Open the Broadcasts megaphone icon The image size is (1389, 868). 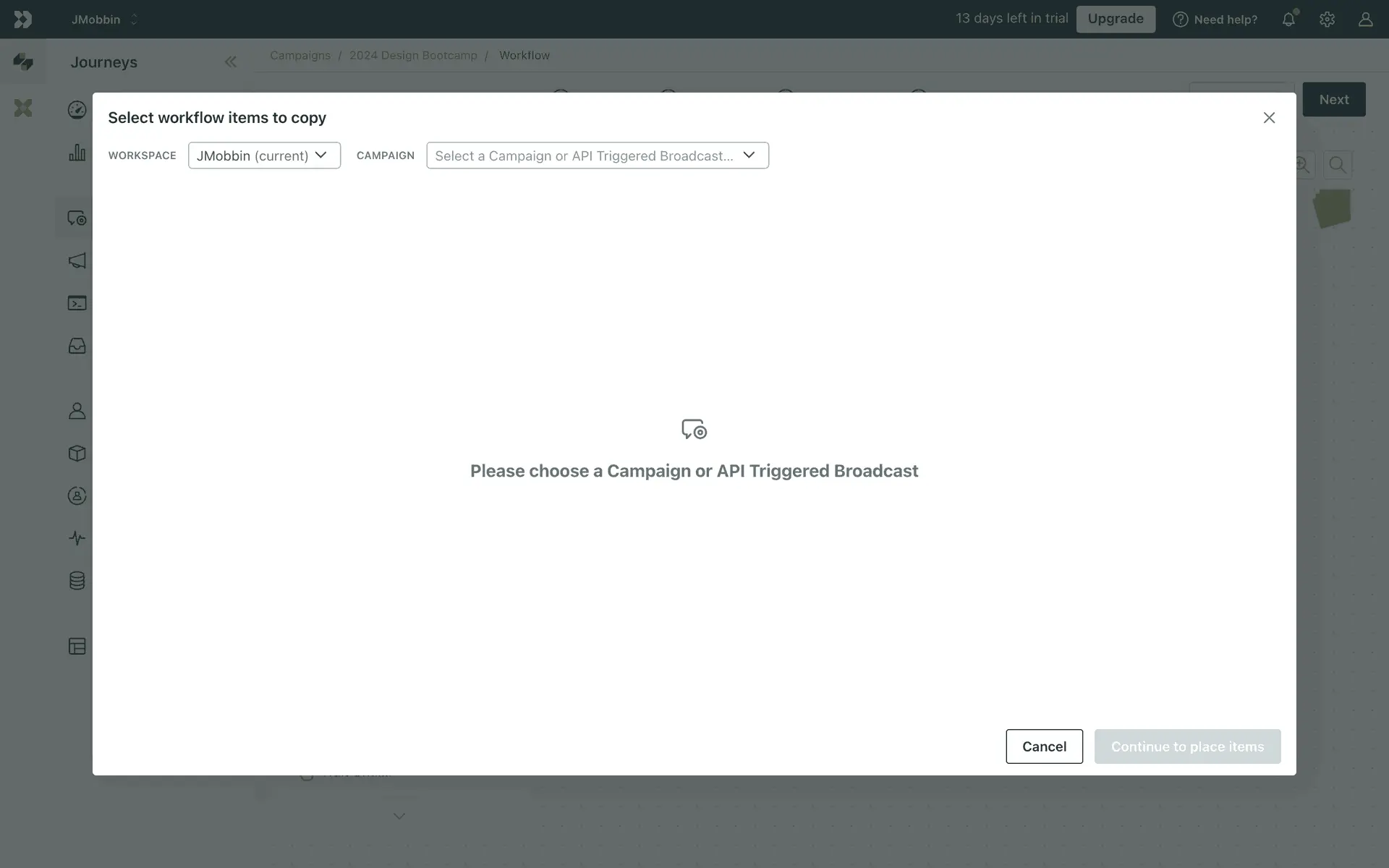click(x=77, y=260)
